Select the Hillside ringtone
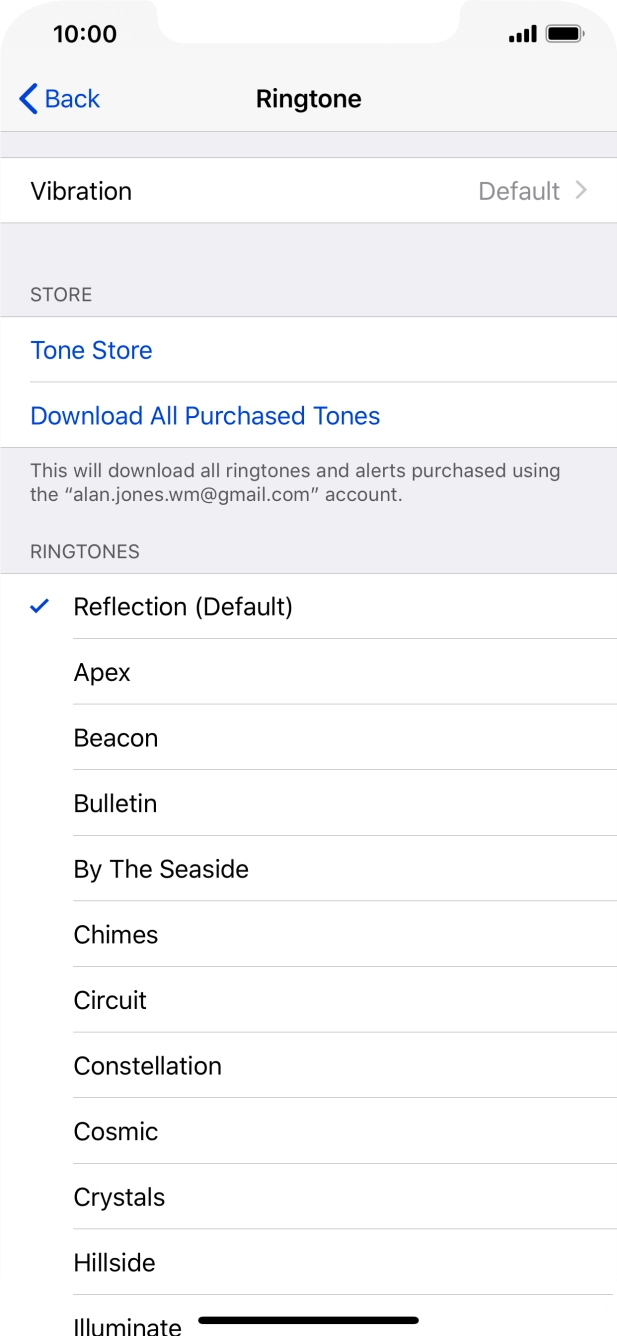The height and width of the screenshot is (1336, 617). (x=114, y=1262)
